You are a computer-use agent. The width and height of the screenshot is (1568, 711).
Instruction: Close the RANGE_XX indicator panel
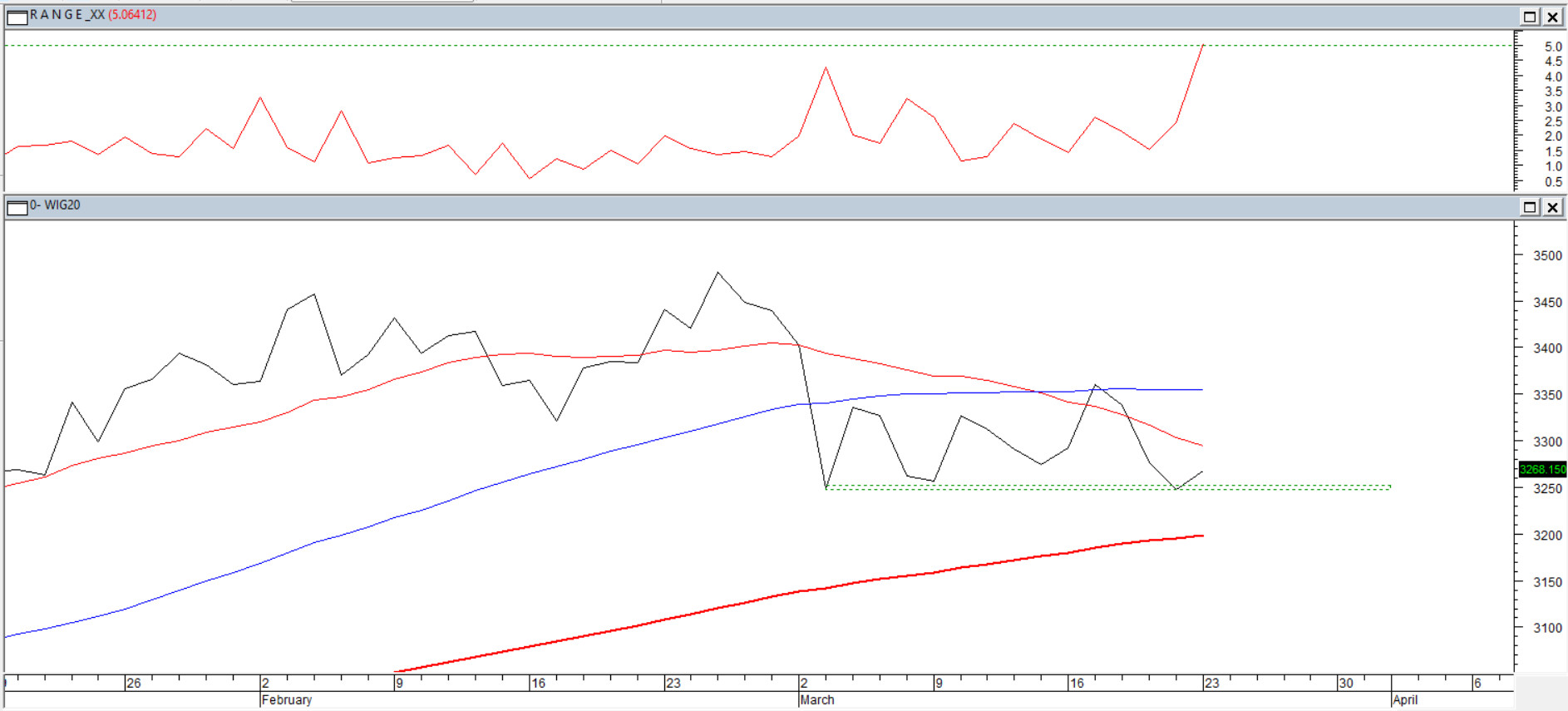1551,17
